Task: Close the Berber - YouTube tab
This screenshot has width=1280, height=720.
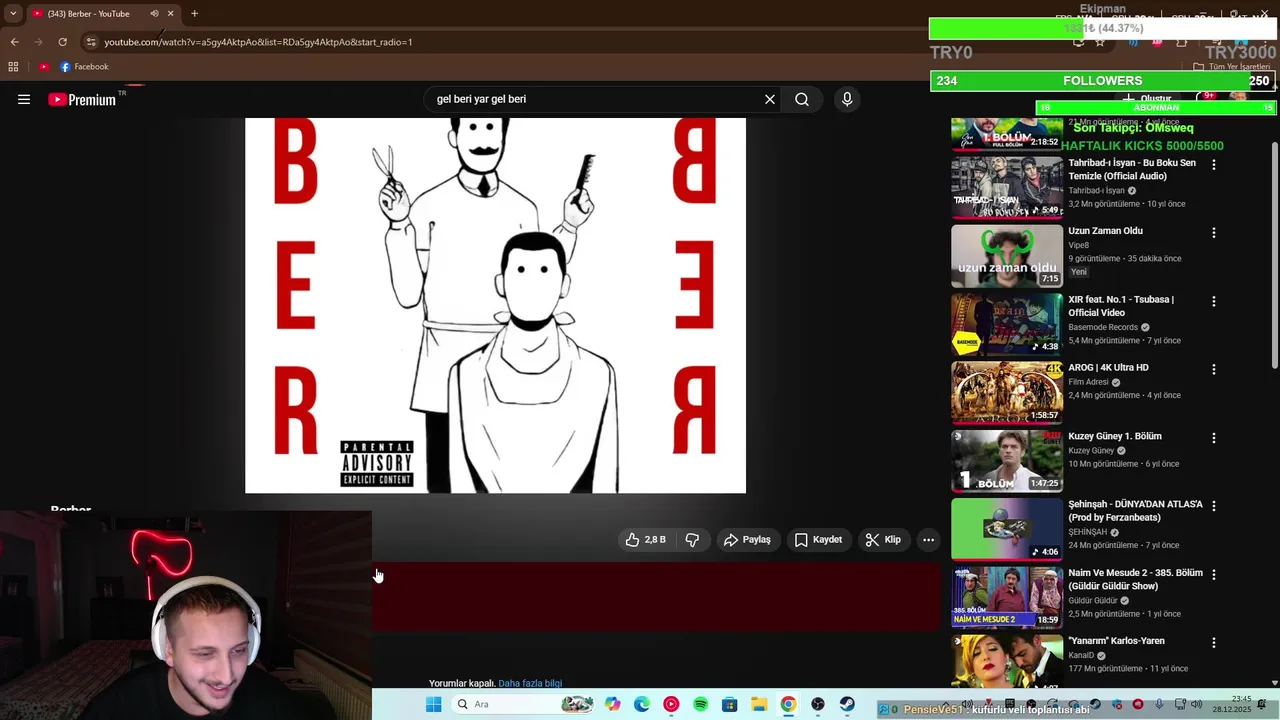Action: click(170, 14)
